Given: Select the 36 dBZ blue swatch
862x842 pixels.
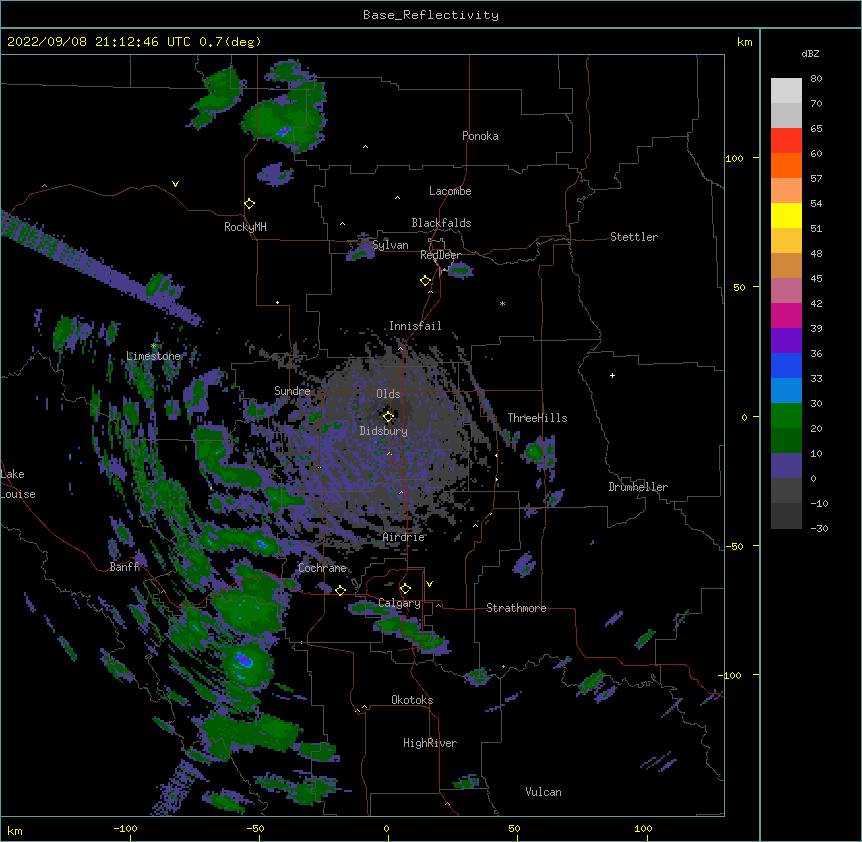Looking at the screenshot, I should click(x=786, y=365).
